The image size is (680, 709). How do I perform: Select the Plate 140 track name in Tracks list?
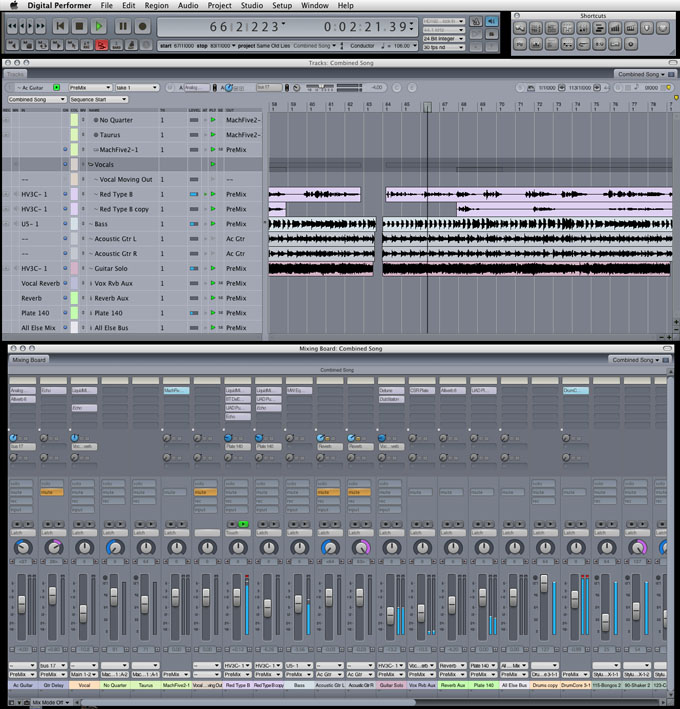pyautogui.click(x=108, y=313)
